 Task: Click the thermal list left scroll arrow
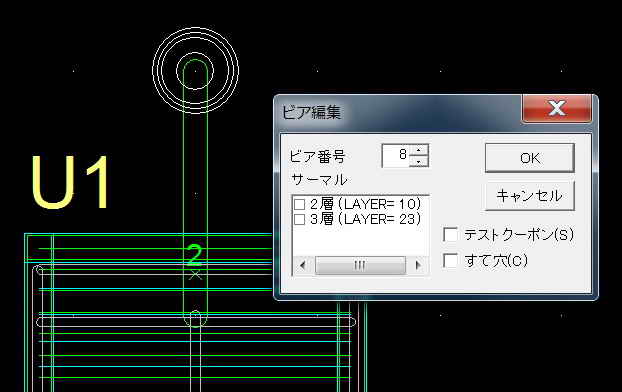pyautogui.click(x=302, y=265)
